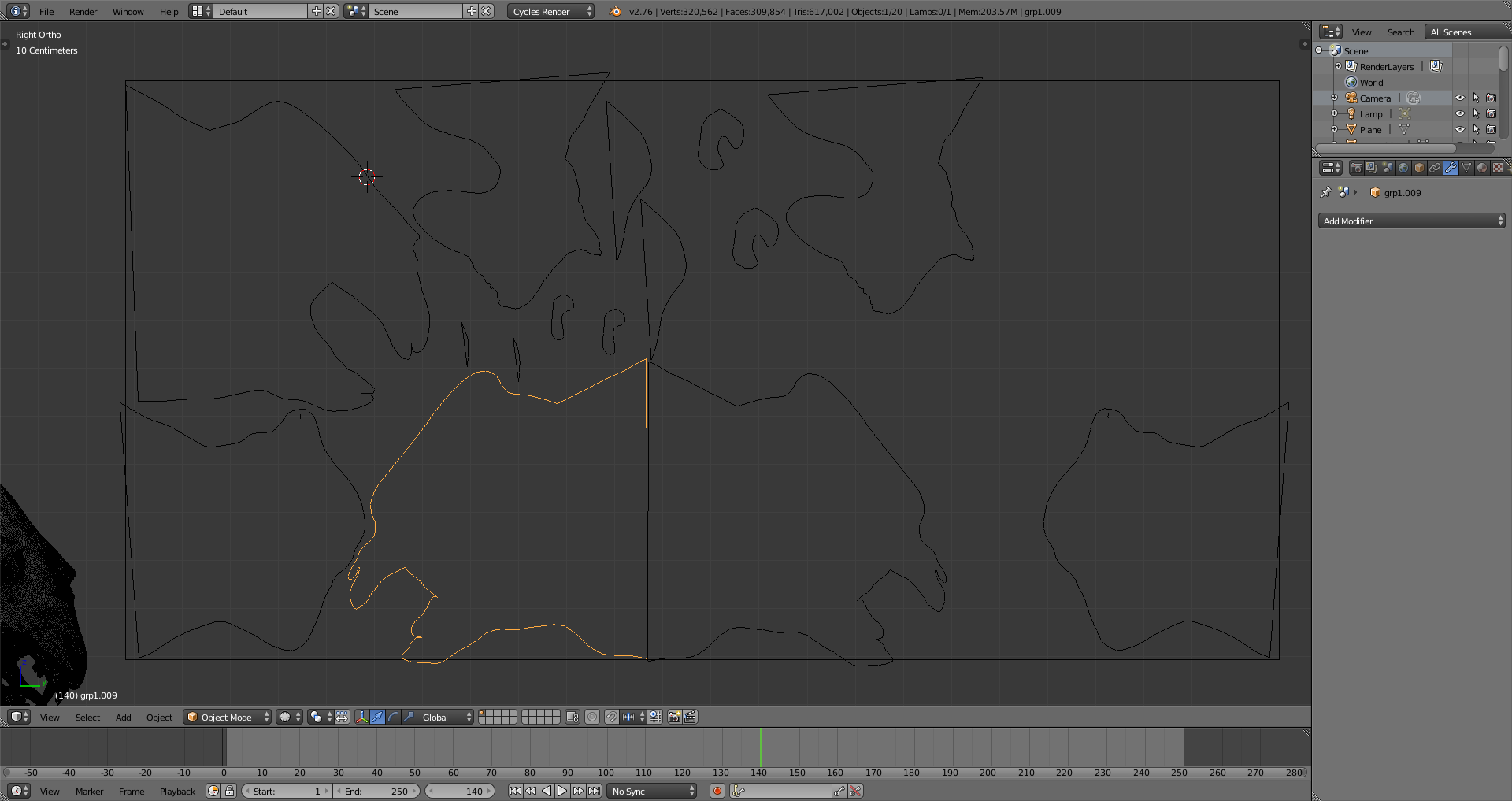
Task: Click the Start frame field
Action: tap(287, 791)
